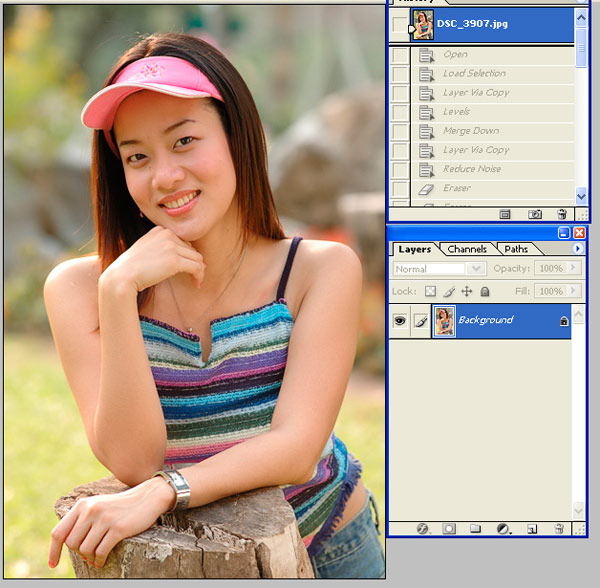Click the Background layer thumbnail
This screenshot has height=588, width=600.
point(444,321)
